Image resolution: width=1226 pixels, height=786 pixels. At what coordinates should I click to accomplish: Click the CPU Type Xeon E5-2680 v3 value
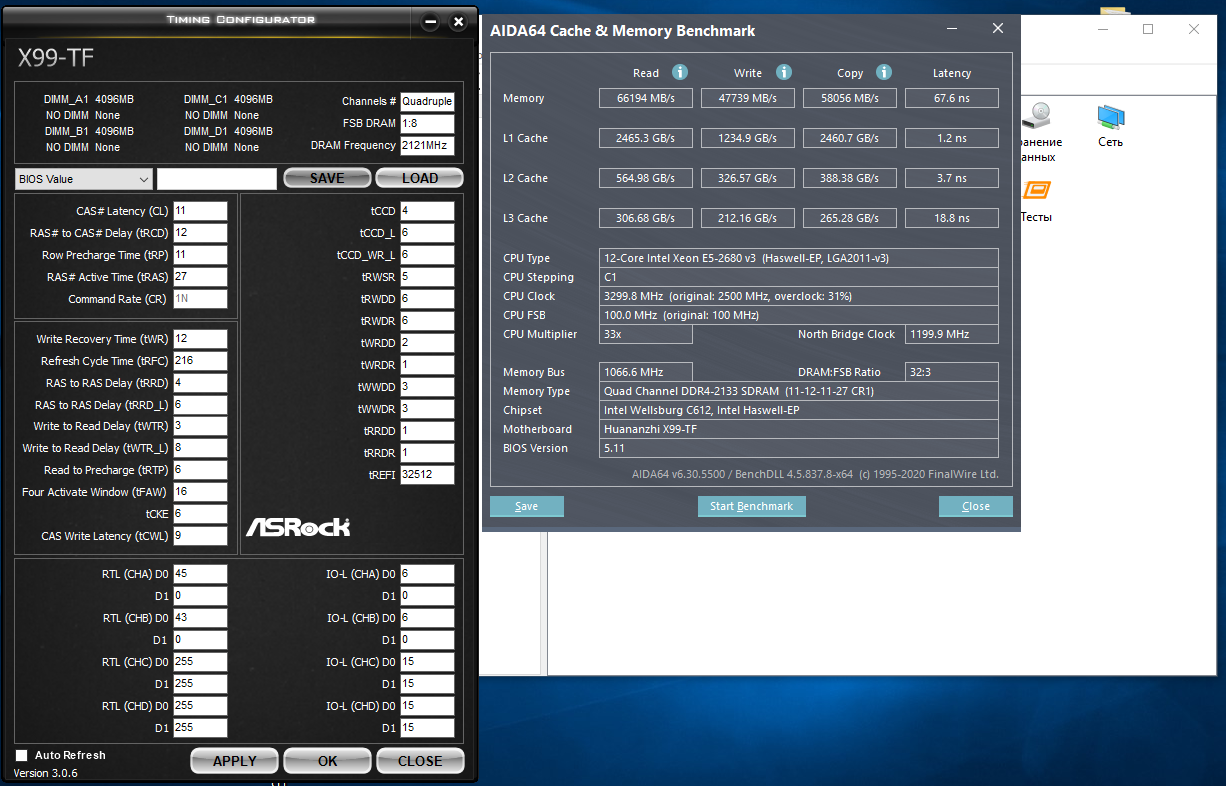798,258
